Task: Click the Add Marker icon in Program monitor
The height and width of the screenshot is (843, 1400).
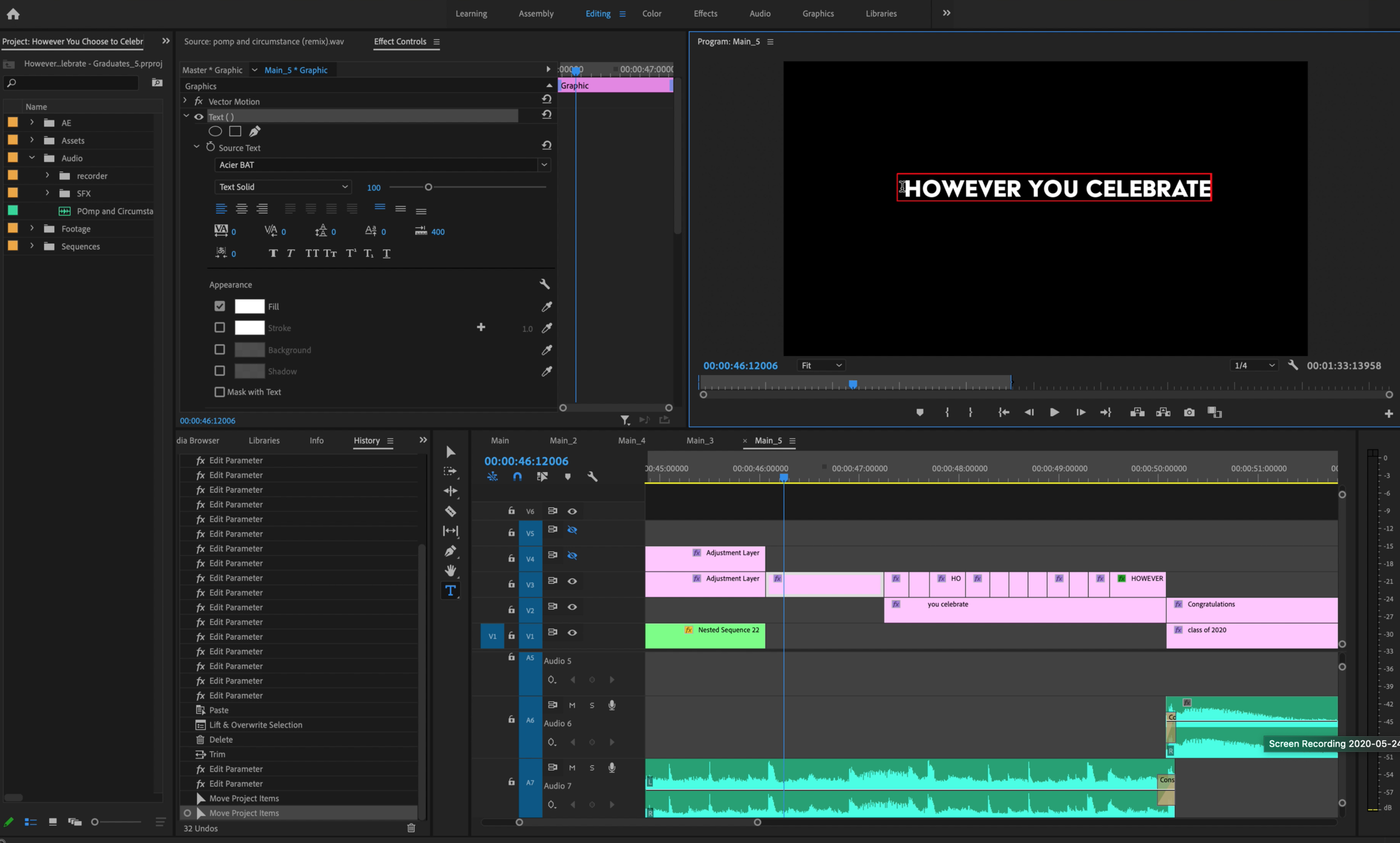Action: (x=920, y=413)
